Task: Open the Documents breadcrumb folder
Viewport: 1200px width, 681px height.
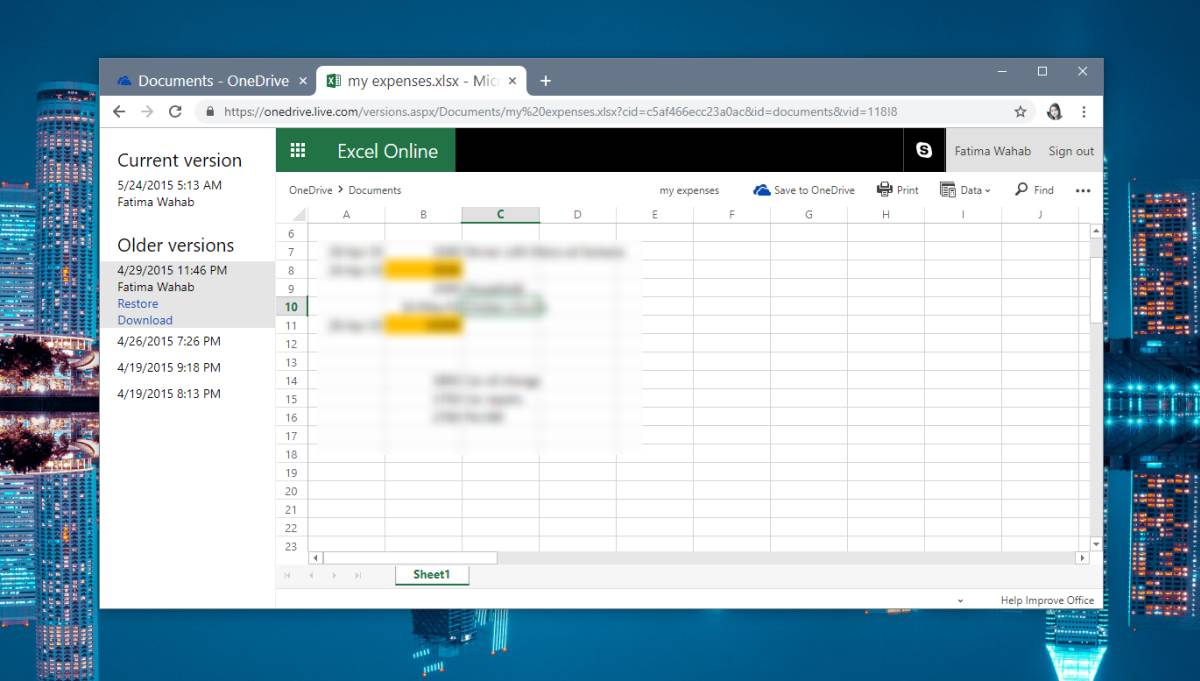Action: [x=375, y=190]
